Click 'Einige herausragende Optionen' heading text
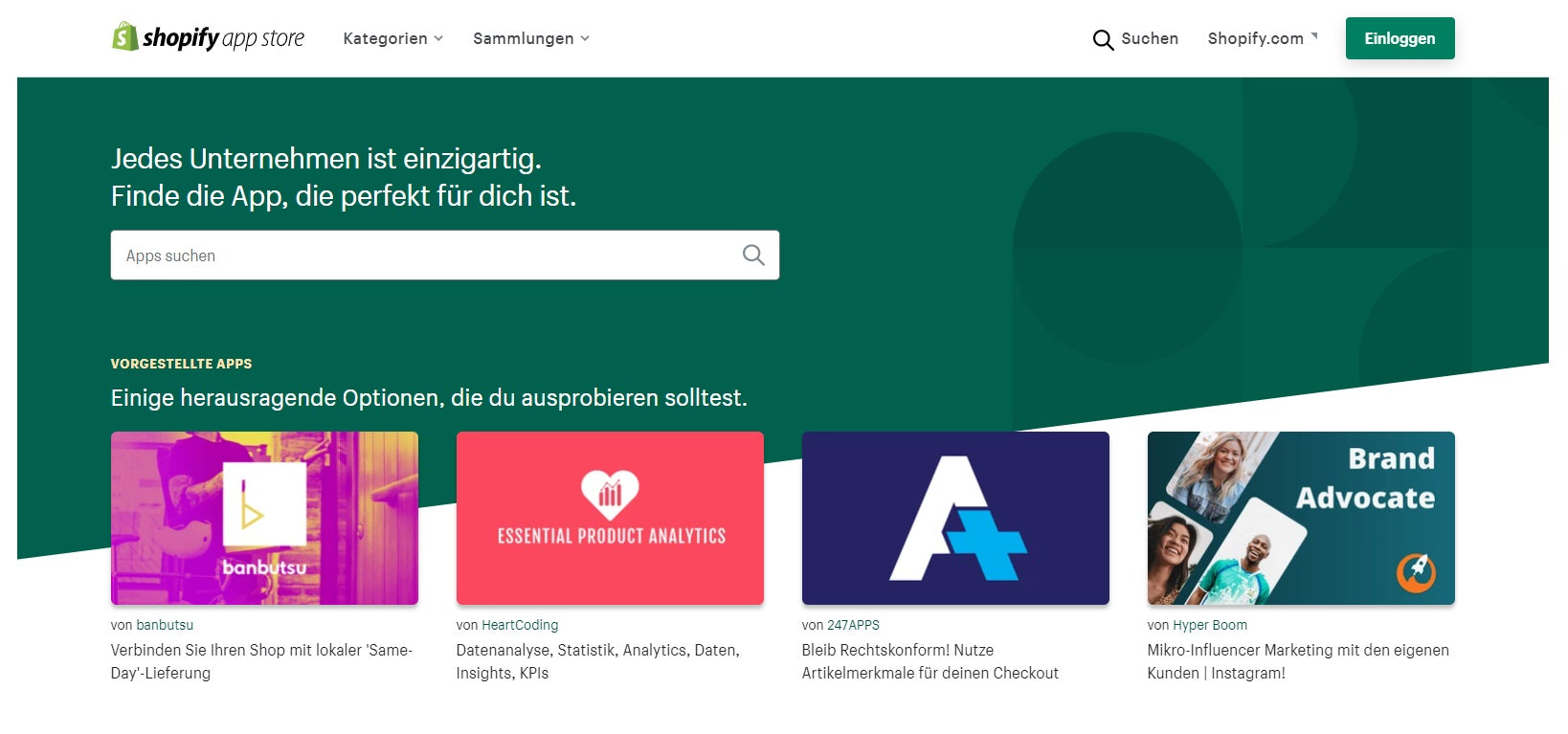 pos(429,398)
